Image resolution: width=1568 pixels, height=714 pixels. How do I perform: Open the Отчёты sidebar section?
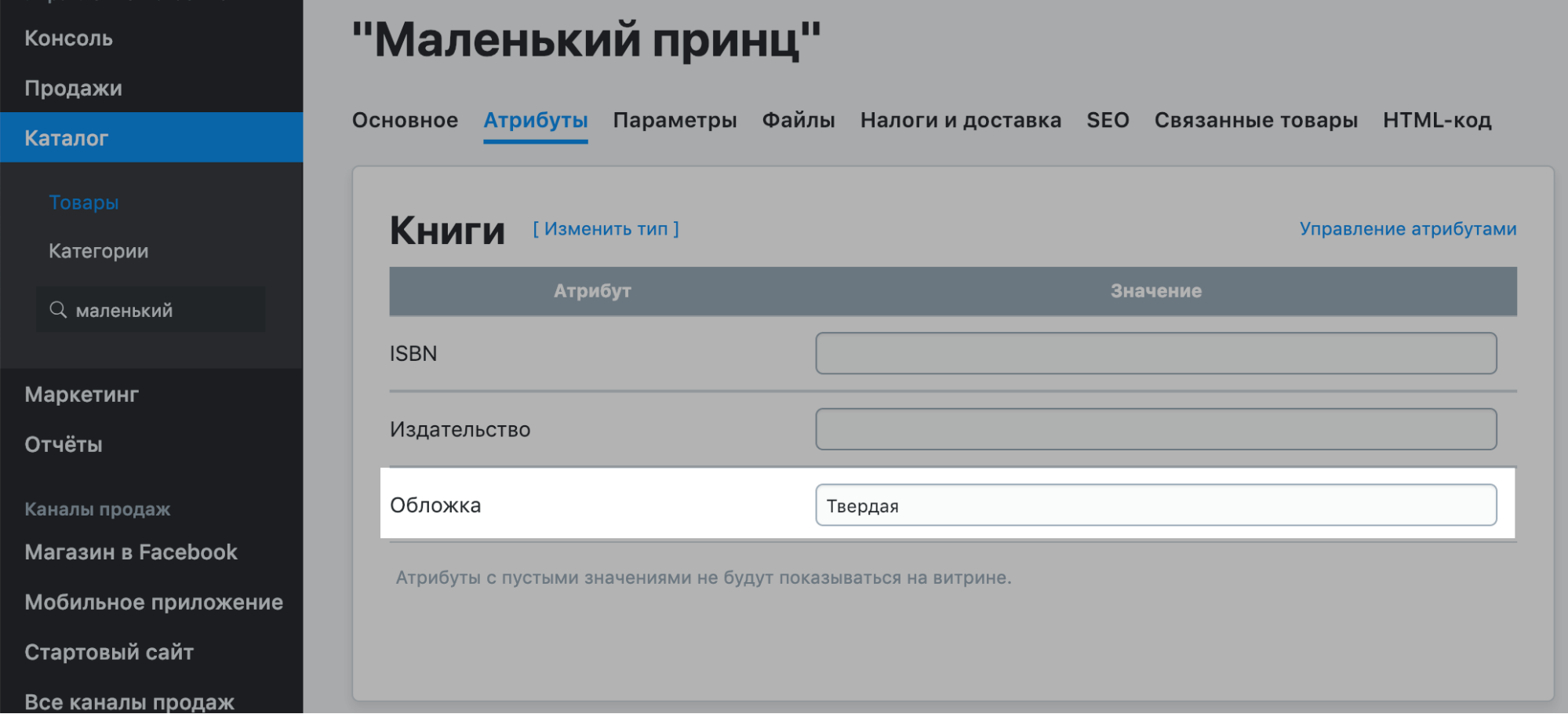point(64,444)
